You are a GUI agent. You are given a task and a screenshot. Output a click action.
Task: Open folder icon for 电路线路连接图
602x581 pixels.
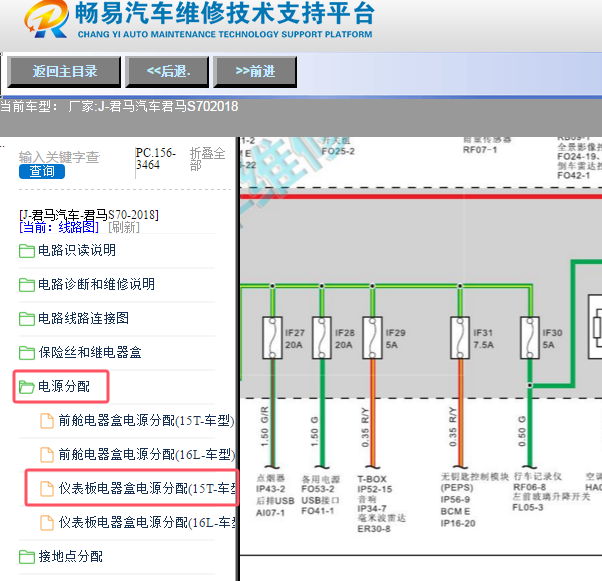27,319
